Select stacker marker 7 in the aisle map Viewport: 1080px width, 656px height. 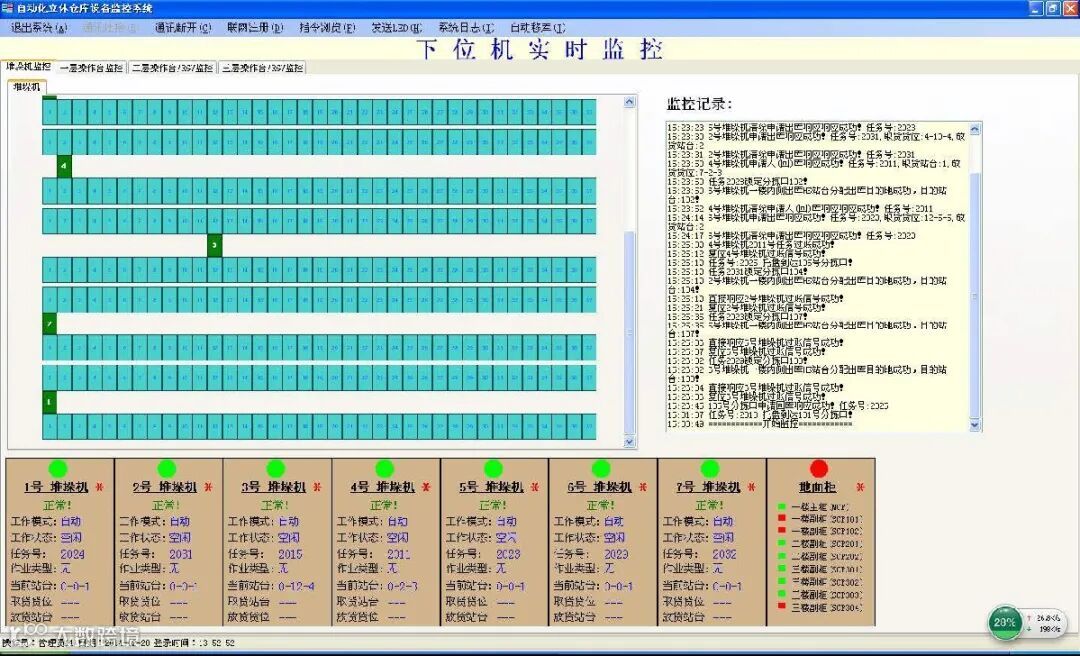pos(49,324)
